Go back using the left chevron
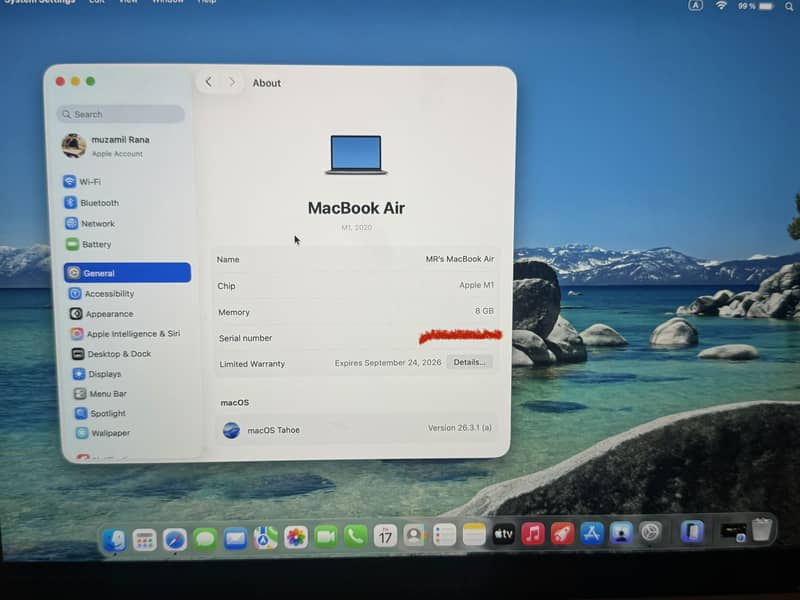 pos(209,82)
